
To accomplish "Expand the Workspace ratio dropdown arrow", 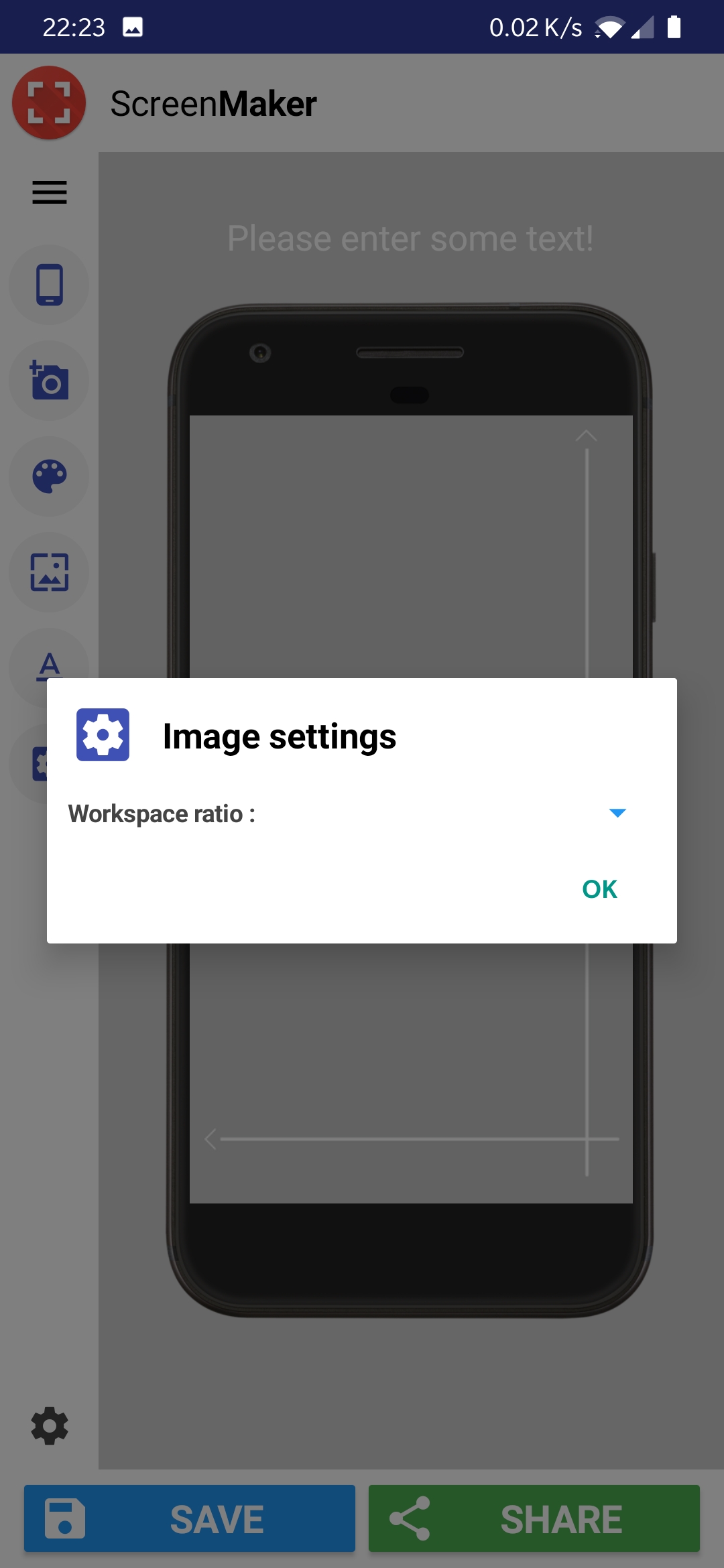I will pyautogui.click(x=617, y=813).
